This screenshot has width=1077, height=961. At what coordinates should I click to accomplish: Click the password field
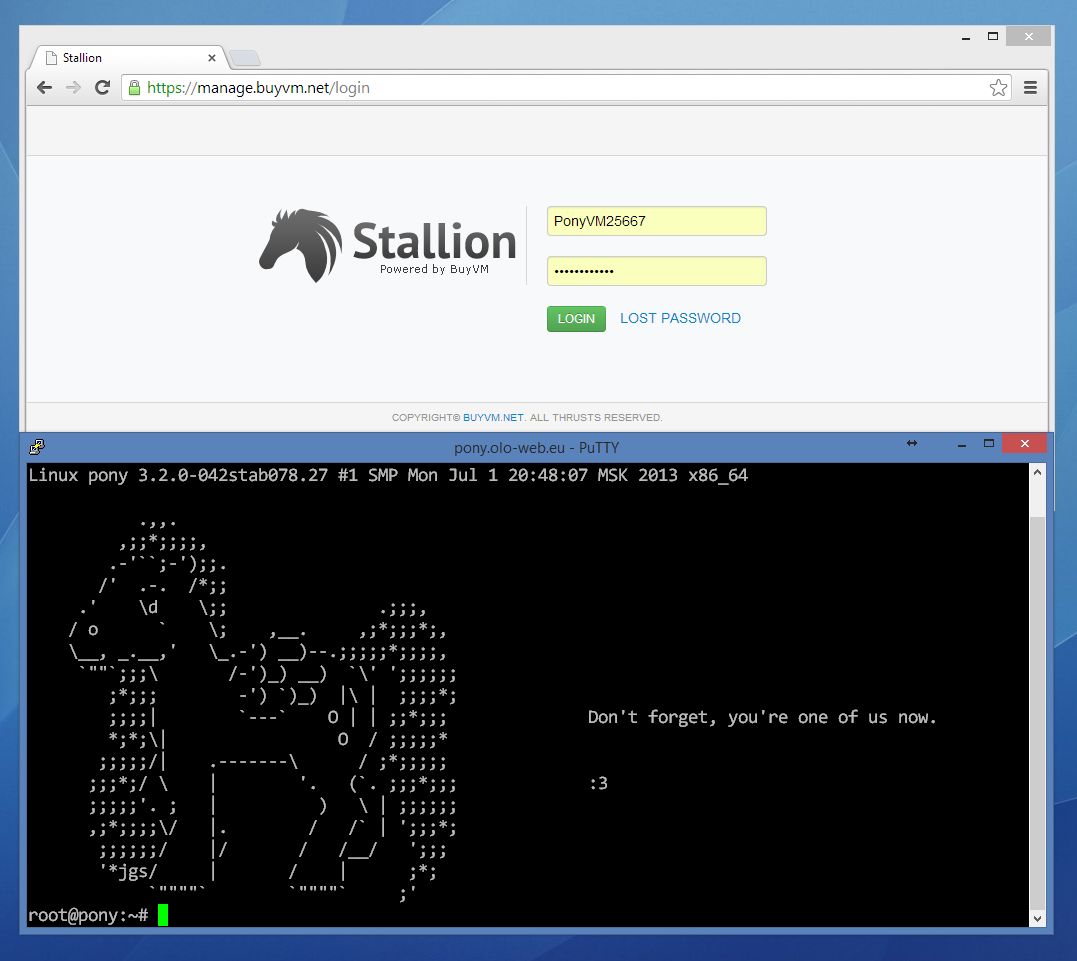657,271
